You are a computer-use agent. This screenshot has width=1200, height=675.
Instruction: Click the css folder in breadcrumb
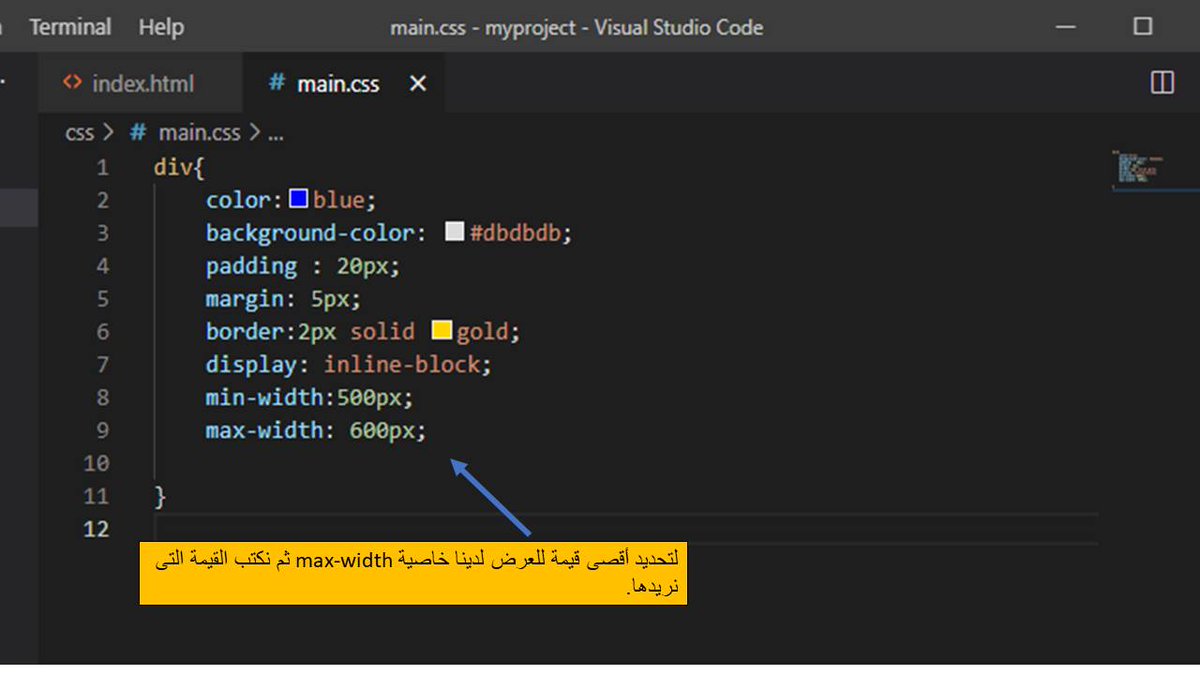[79, 132]
